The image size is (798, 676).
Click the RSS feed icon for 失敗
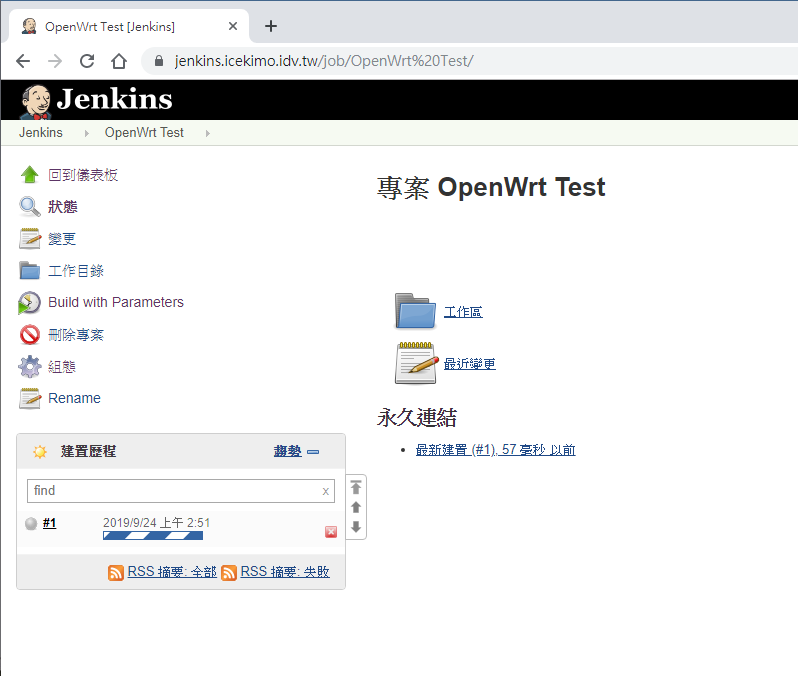tap(229, 573)
